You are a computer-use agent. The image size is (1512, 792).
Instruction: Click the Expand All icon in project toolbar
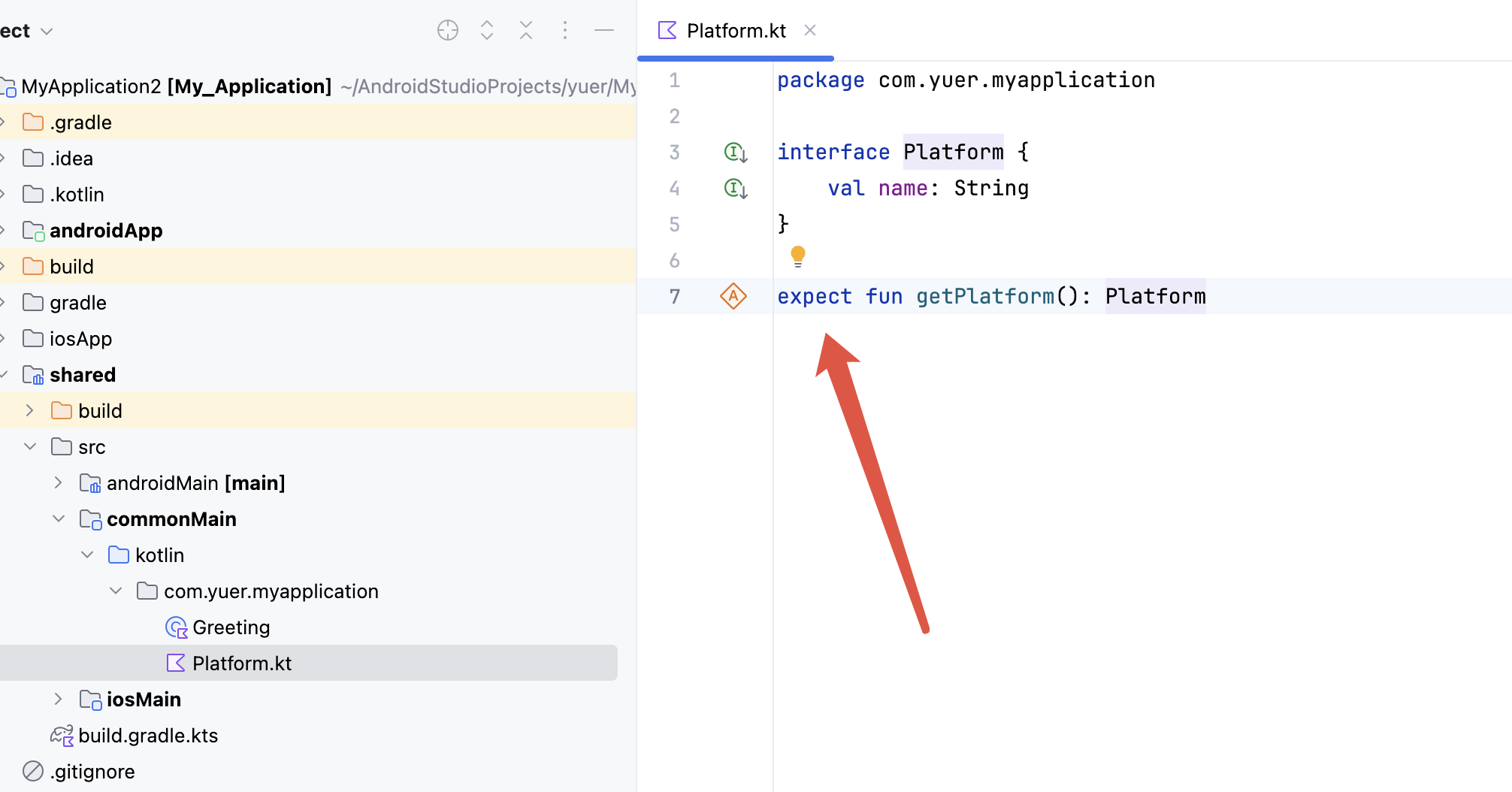487,30
